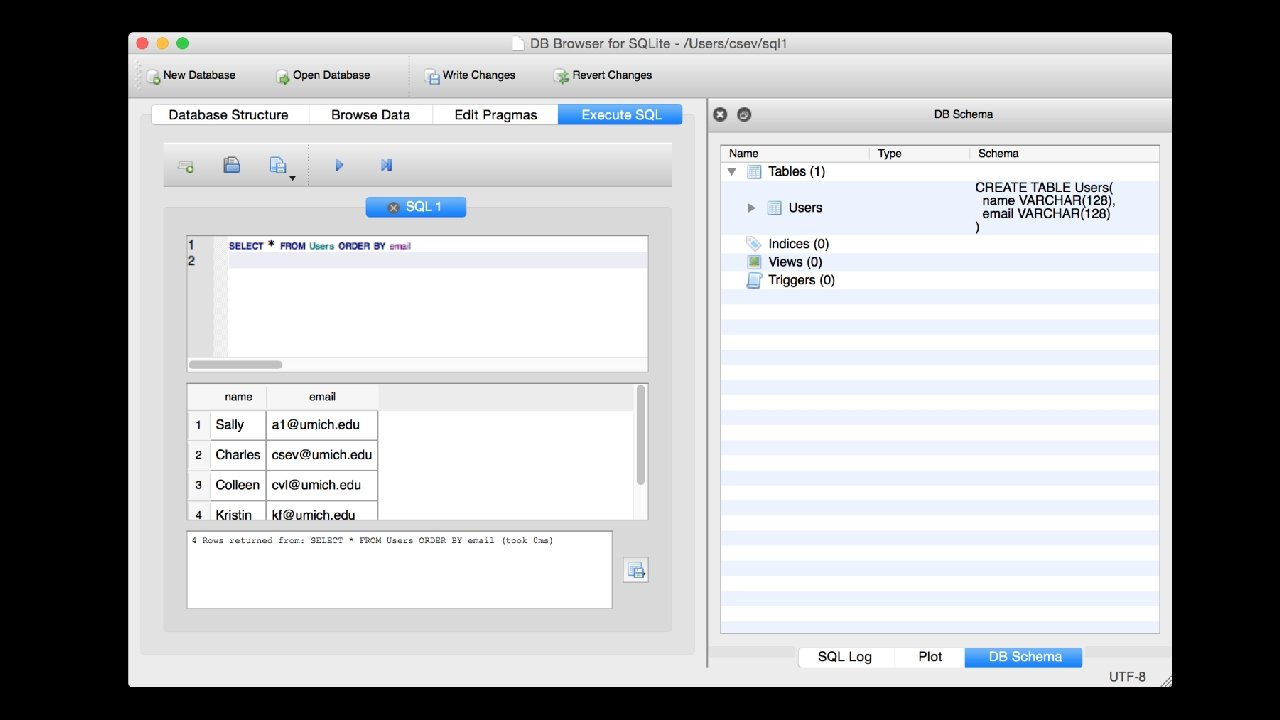
Task: Switch to the Database Structure tab
Action: (x=229, y=115)
